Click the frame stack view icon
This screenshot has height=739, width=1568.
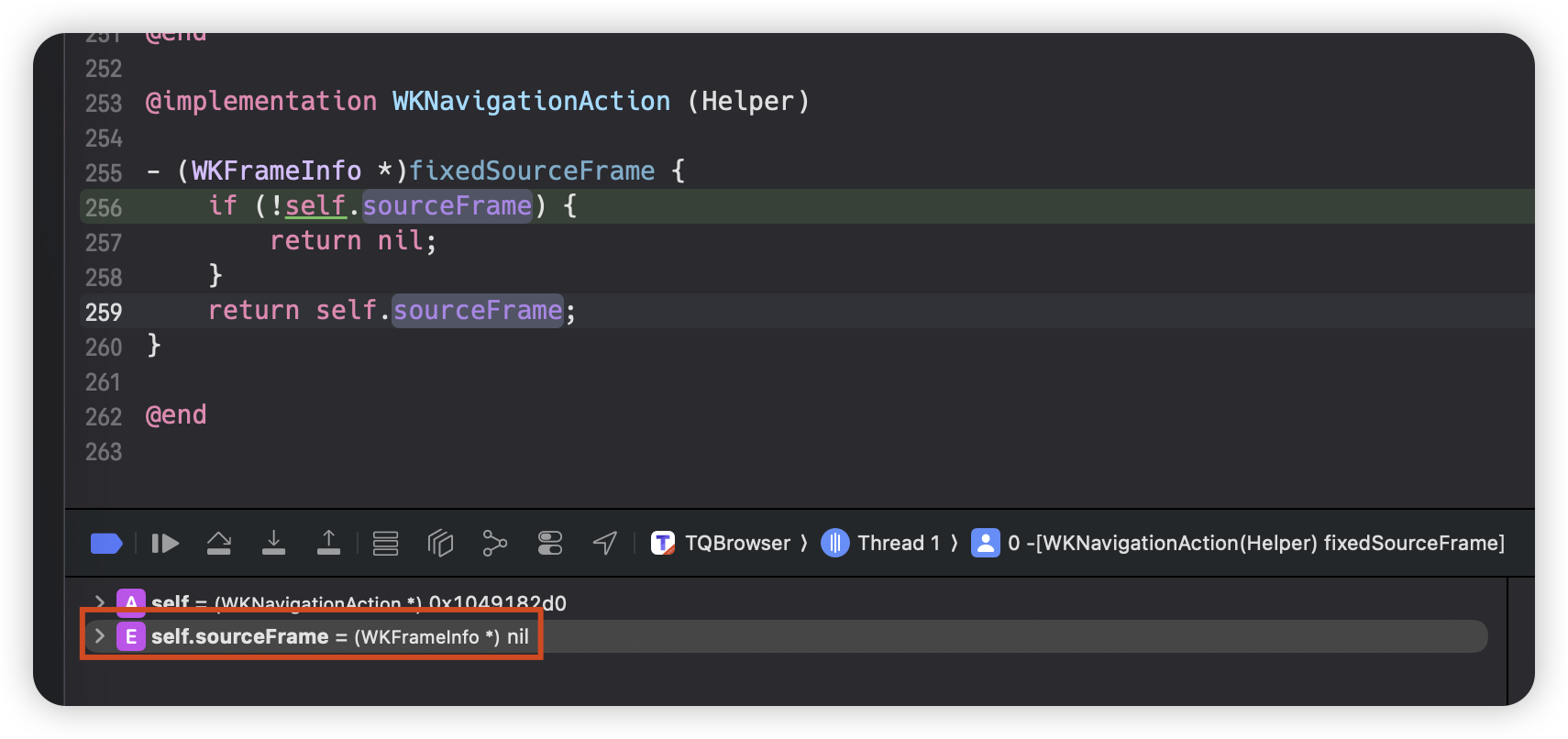pyautogui.click(x=385, y=544)
